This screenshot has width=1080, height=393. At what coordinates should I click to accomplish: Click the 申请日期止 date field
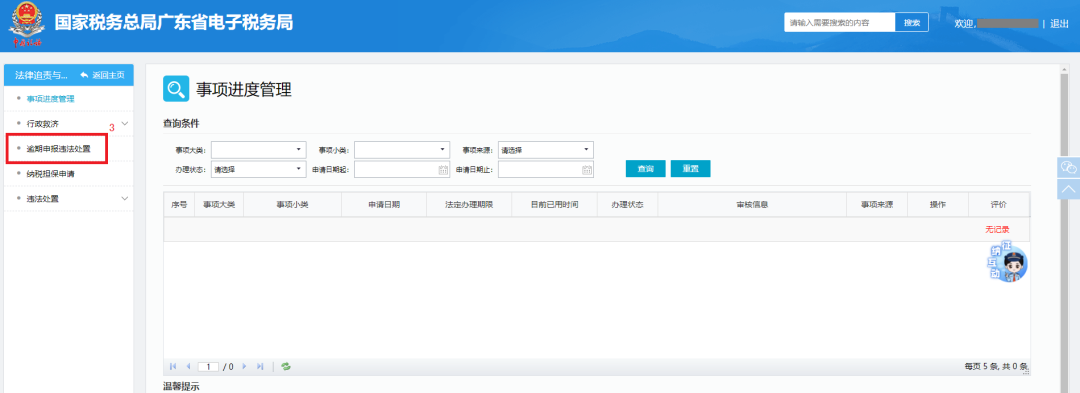(546, 169)
